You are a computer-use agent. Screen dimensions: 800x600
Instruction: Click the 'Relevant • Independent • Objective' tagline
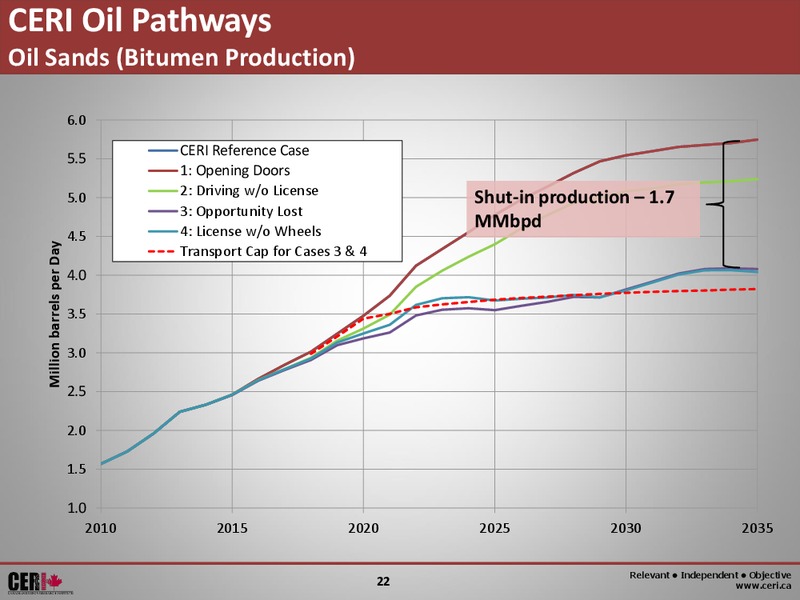tap(710, 575)
